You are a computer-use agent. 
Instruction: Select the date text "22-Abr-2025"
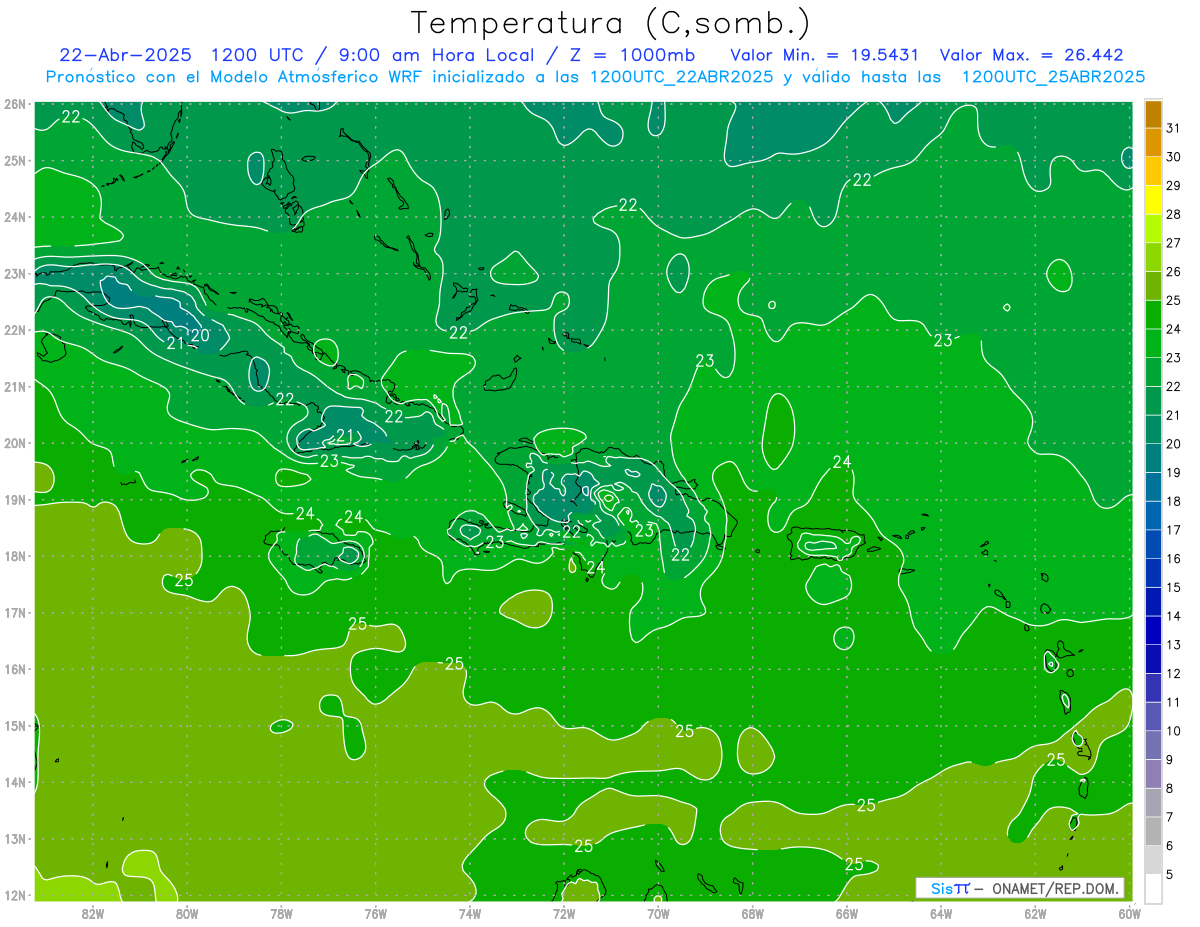125,55
